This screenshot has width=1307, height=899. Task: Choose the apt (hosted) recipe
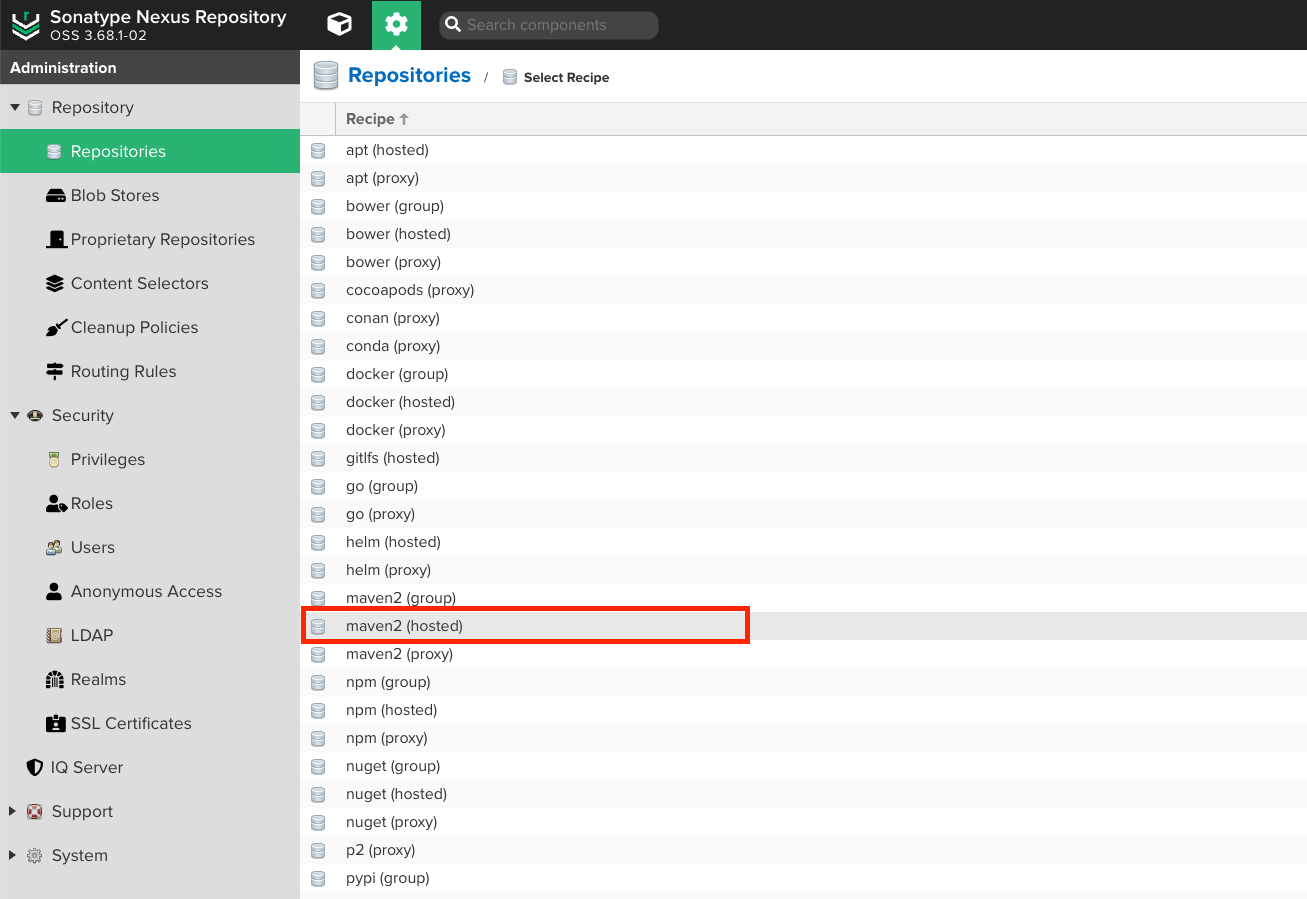pyautogui.click(x=803, y=150)
